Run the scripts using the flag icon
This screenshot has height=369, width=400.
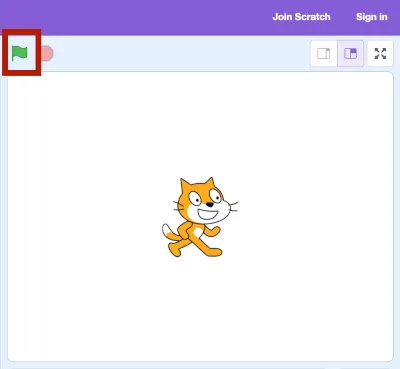coord(19,53)
